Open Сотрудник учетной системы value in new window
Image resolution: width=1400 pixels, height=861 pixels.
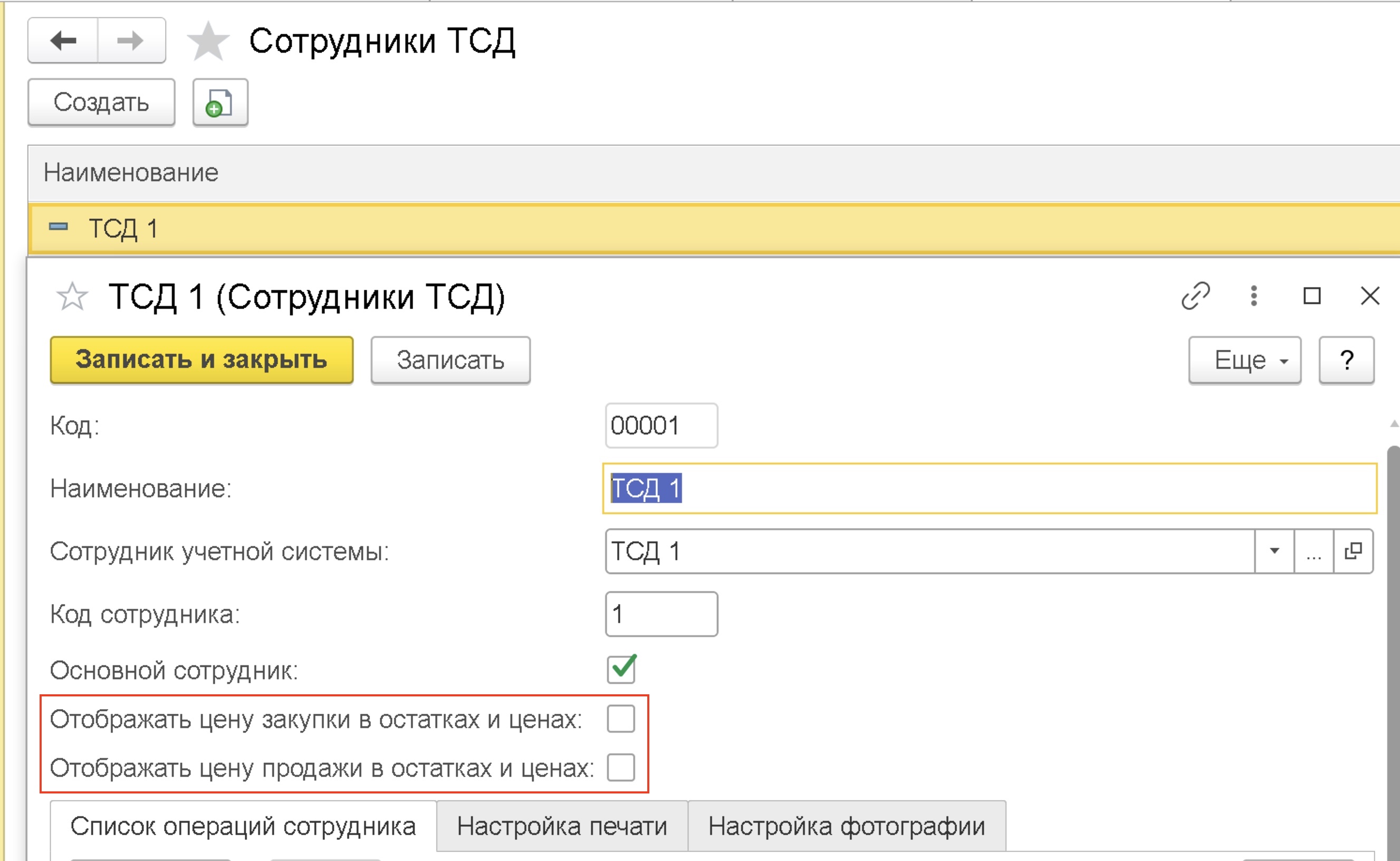coord(1353,551)
